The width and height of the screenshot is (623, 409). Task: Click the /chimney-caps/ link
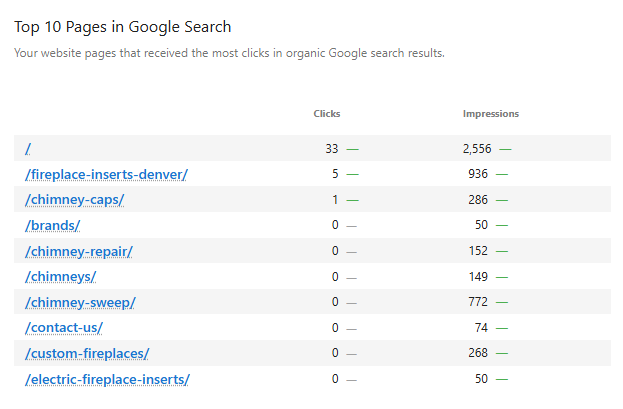74,199
